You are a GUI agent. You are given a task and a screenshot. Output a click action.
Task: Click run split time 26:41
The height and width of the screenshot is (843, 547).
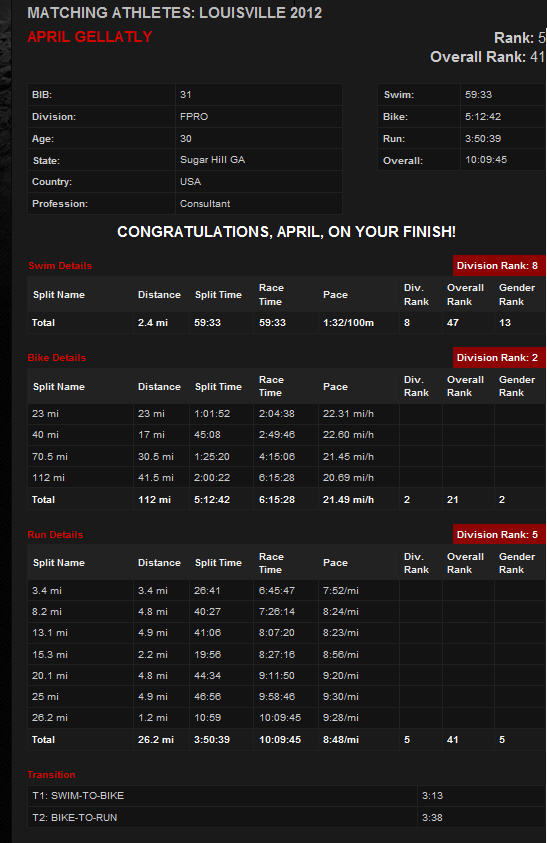click(x=207, y=590)
